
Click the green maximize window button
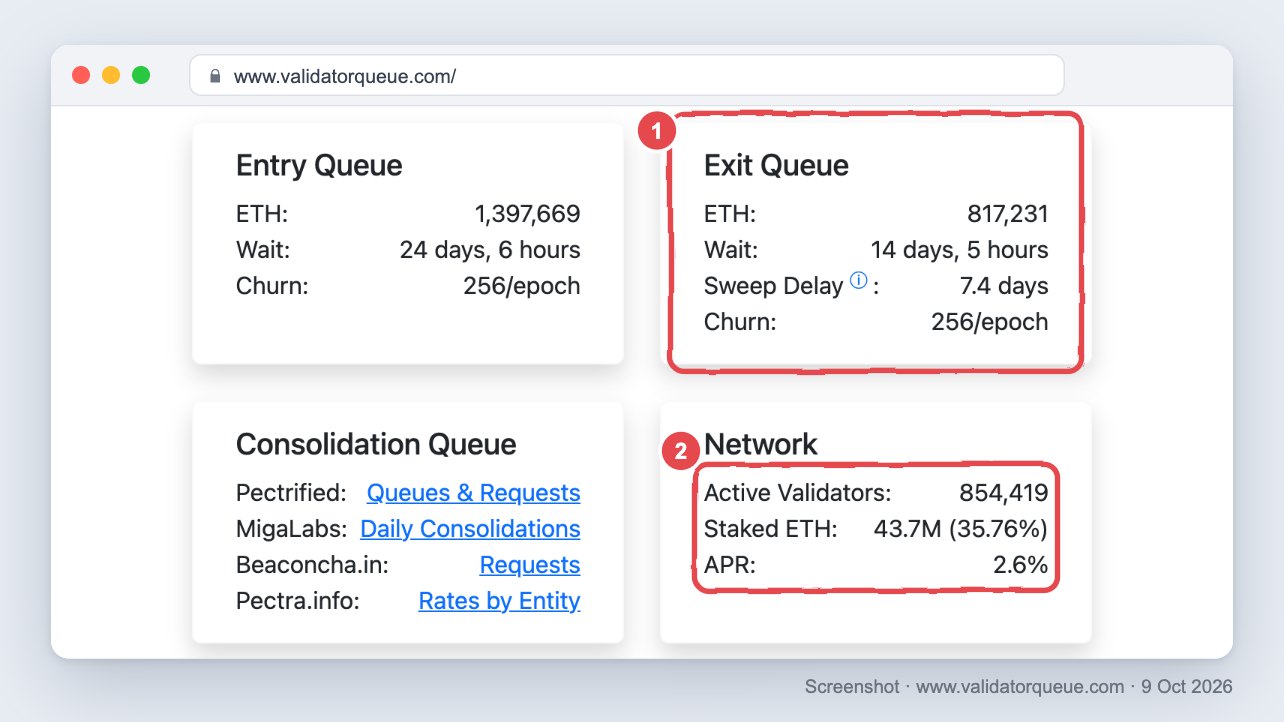(x=141, y=75)
